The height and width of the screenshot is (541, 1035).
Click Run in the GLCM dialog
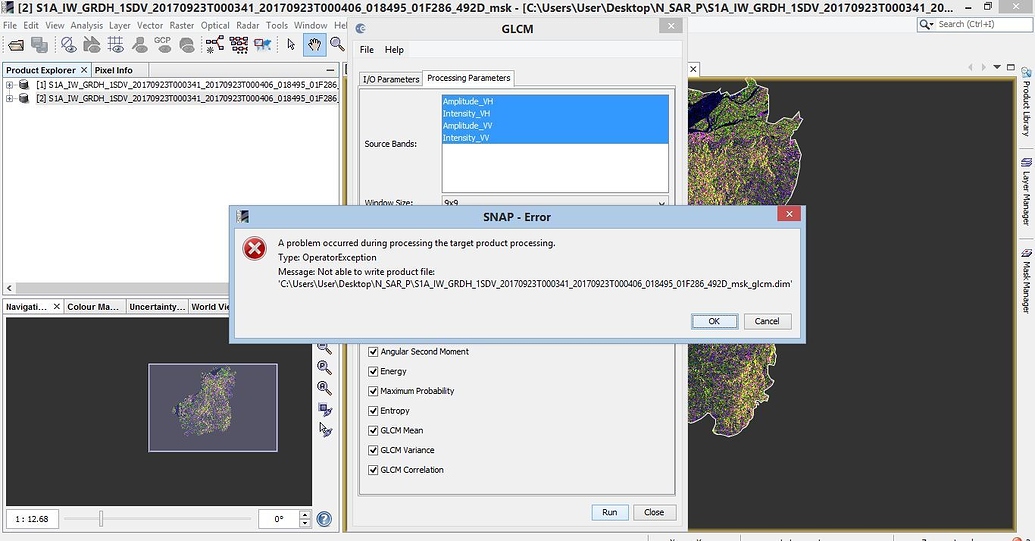(x=609, y=512)
